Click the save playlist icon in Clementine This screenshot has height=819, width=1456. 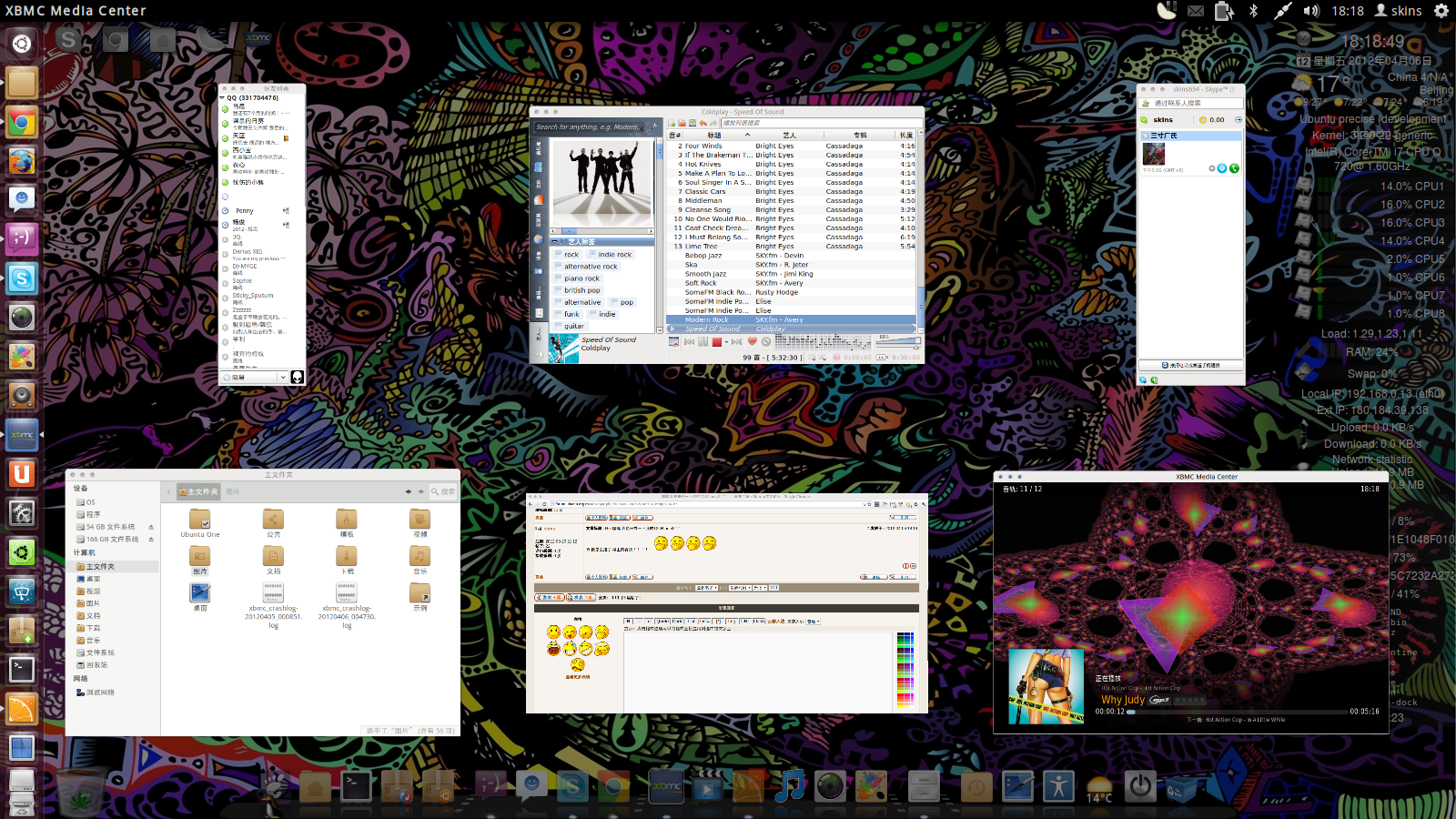[693, 123]
